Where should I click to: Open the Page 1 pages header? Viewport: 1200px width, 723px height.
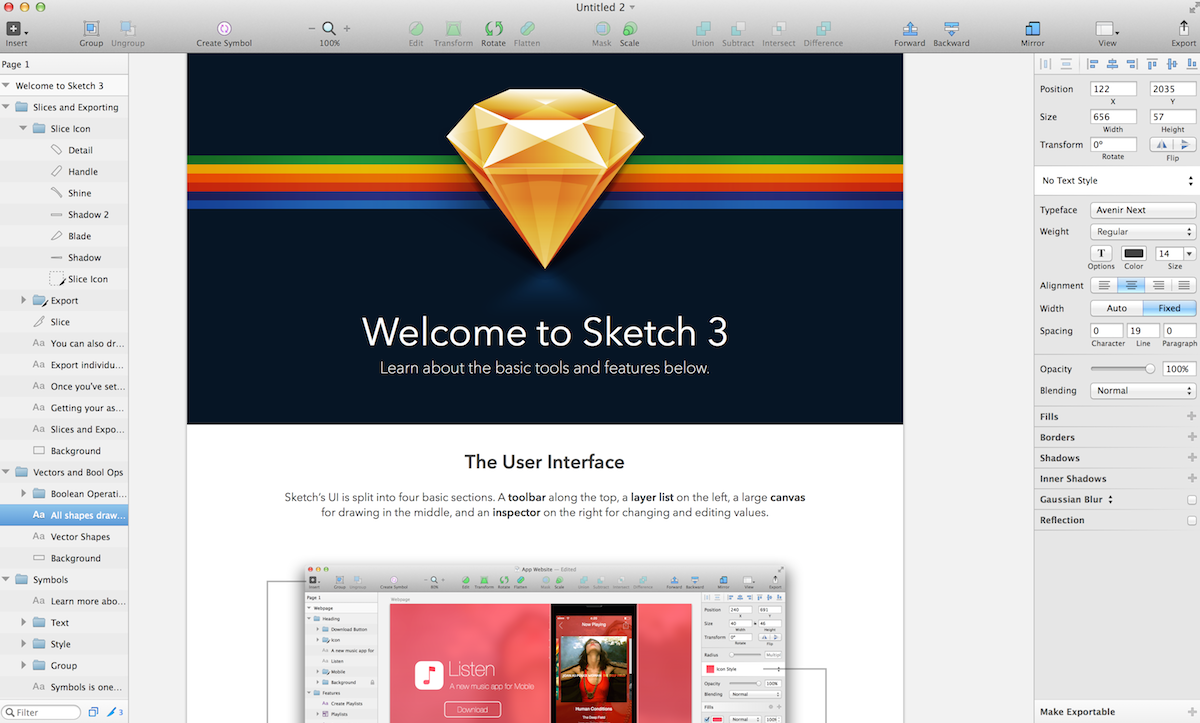64,64
